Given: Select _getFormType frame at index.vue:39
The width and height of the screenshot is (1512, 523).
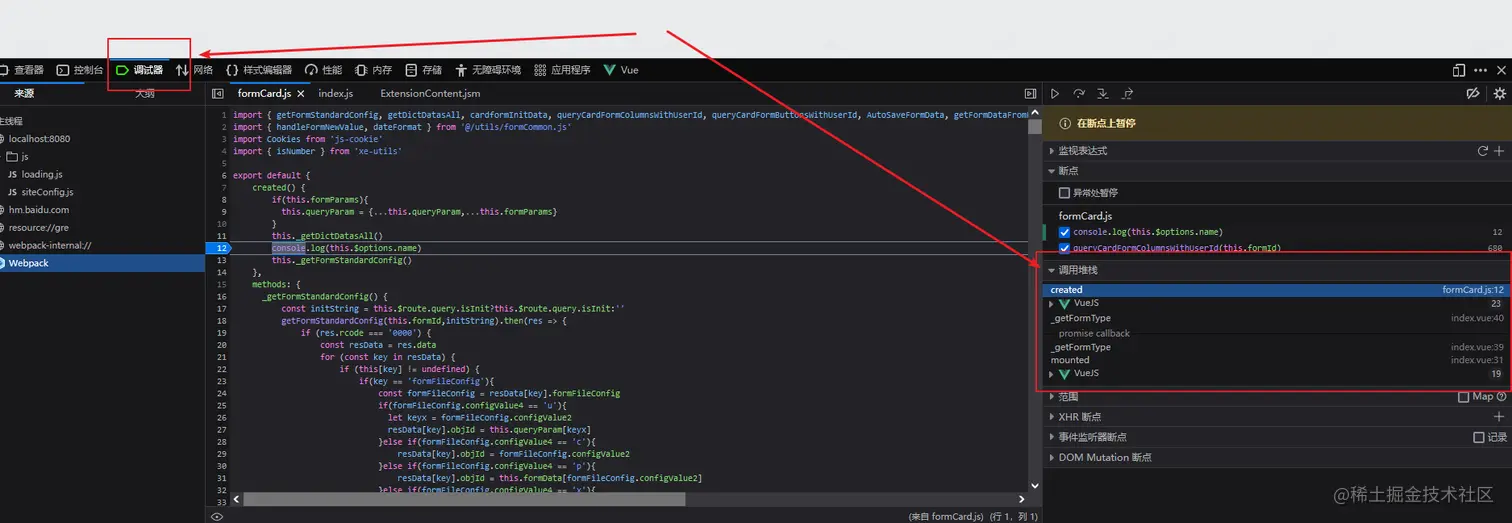Looking at the screenshot, I should click(1276, 347).
